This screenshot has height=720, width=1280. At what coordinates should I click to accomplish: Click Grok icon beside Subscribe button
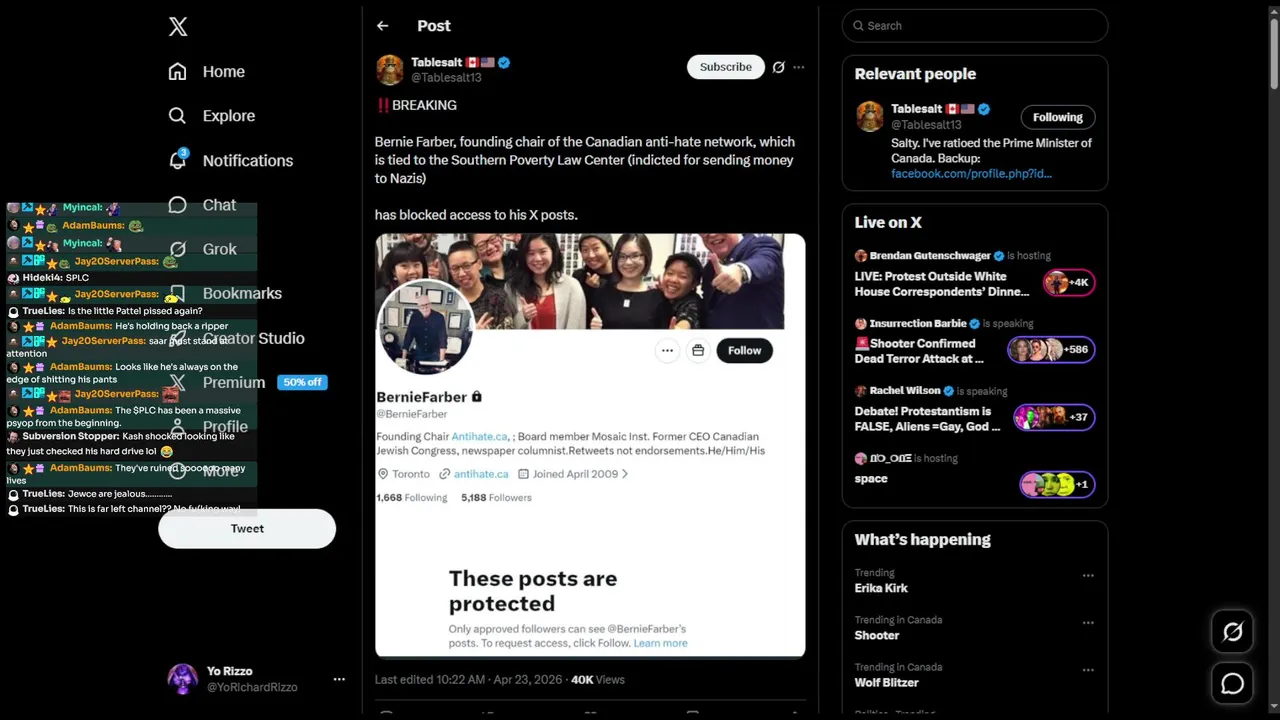pyautogui.click(x=778, y=67)
